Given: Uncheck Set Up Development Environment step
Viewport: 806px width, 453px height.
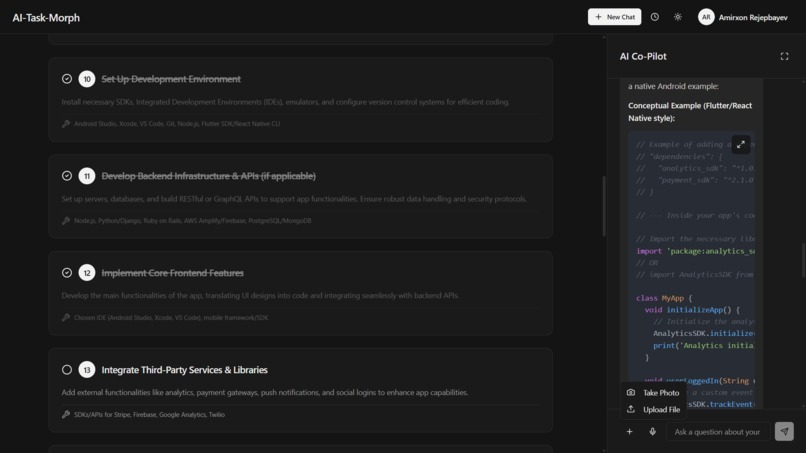Looking at the screenshot, I should [x=67, y=79].
